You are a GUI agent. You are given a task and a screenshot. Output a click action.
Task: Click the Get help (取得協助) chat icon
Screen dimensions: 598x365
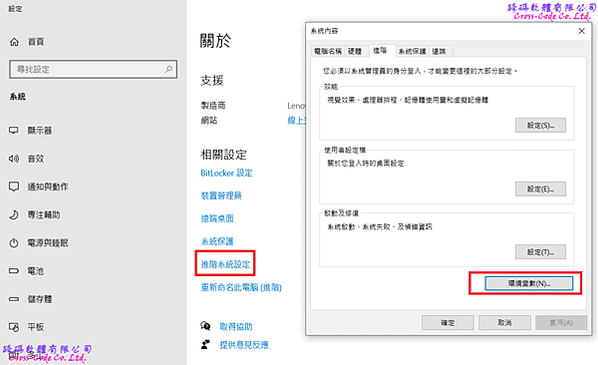[x=205, y=326]
